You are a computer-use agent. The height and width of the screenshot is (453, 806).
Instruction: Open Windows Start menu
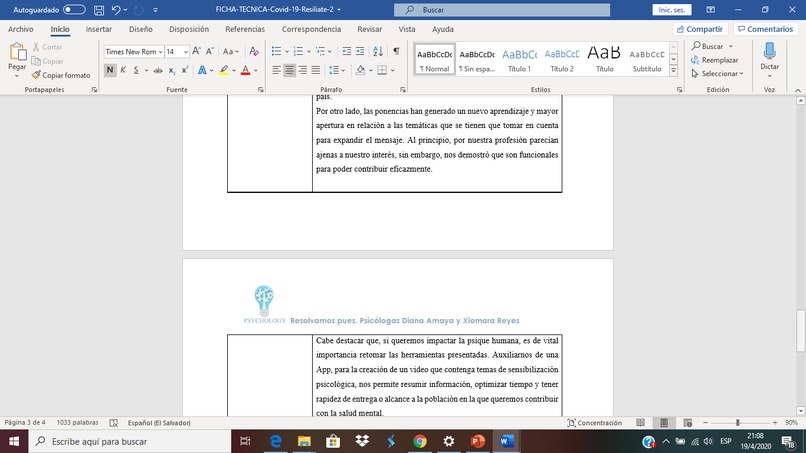[14, 441]
